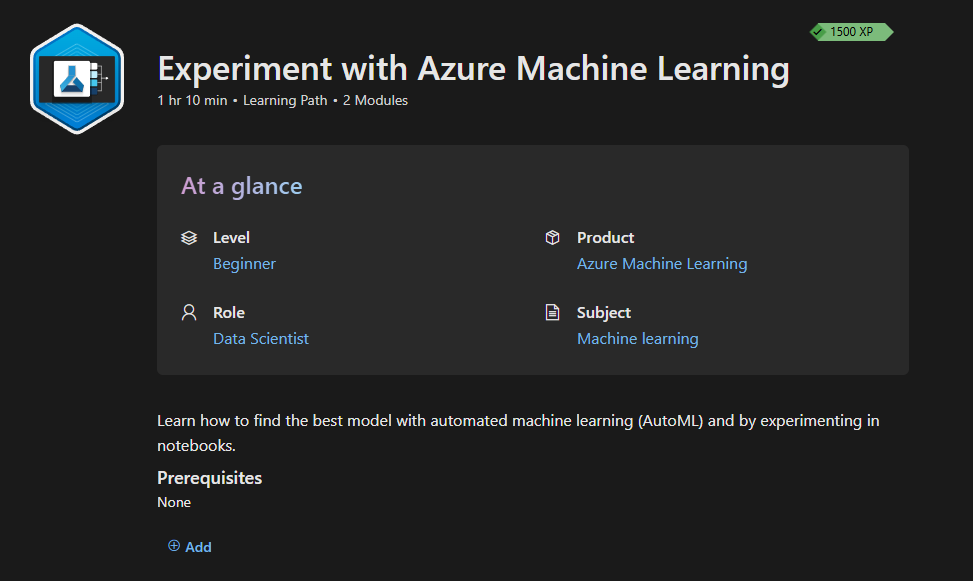Open the Beginner level link
This screenshot has height=581, width=973.
(244, 264)
